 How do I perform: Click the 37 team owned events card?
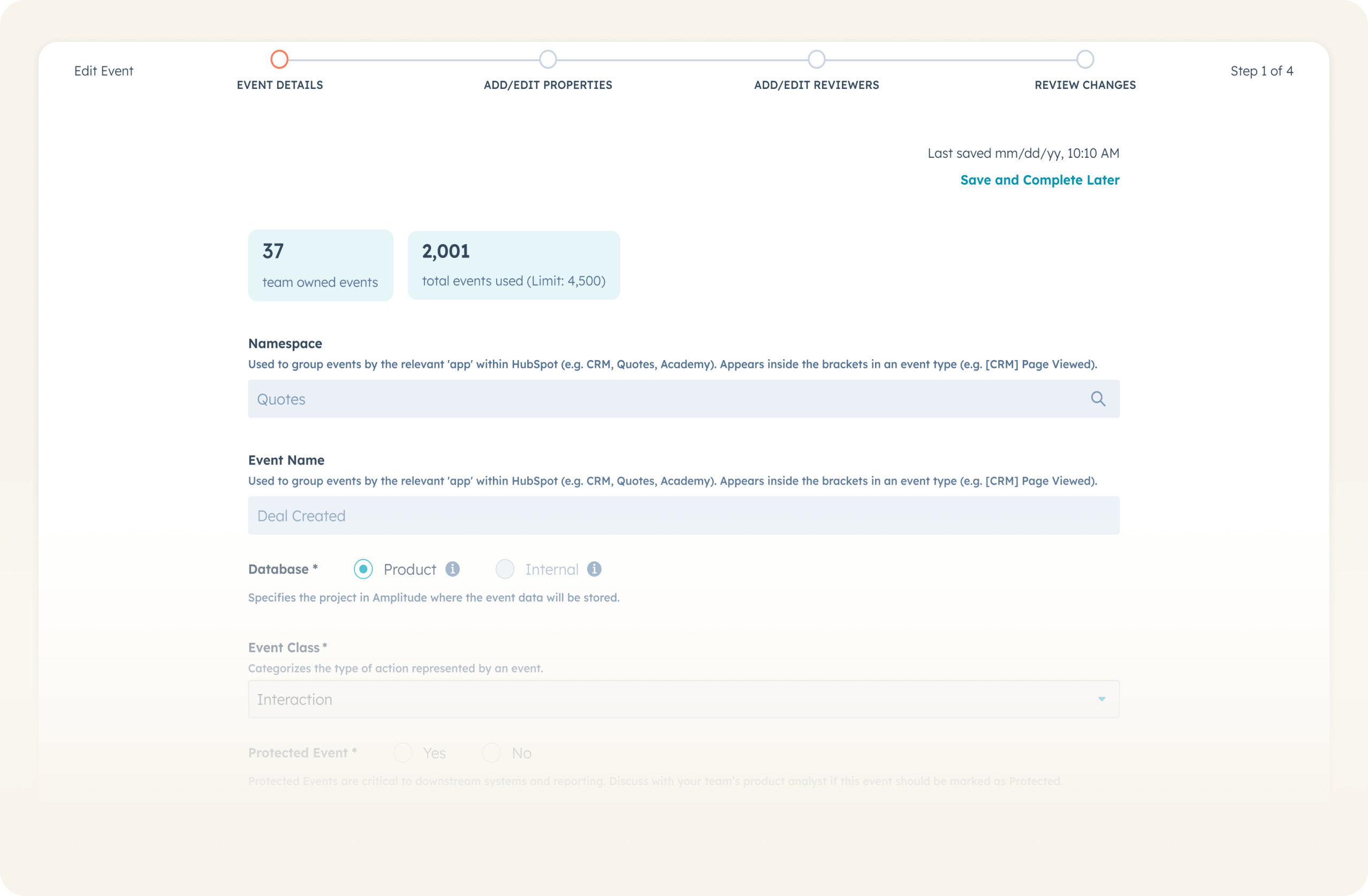320,265
